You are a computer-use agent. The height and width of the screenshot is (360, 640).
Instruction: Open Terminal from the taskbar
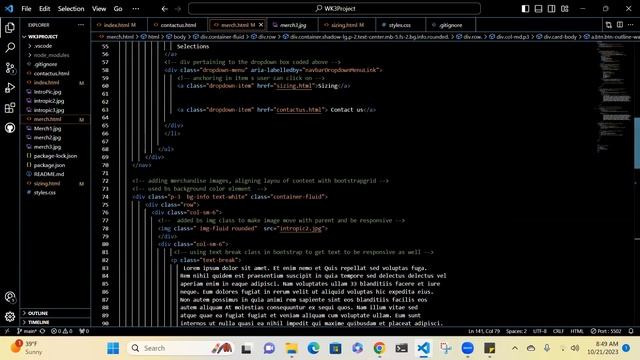402,348
